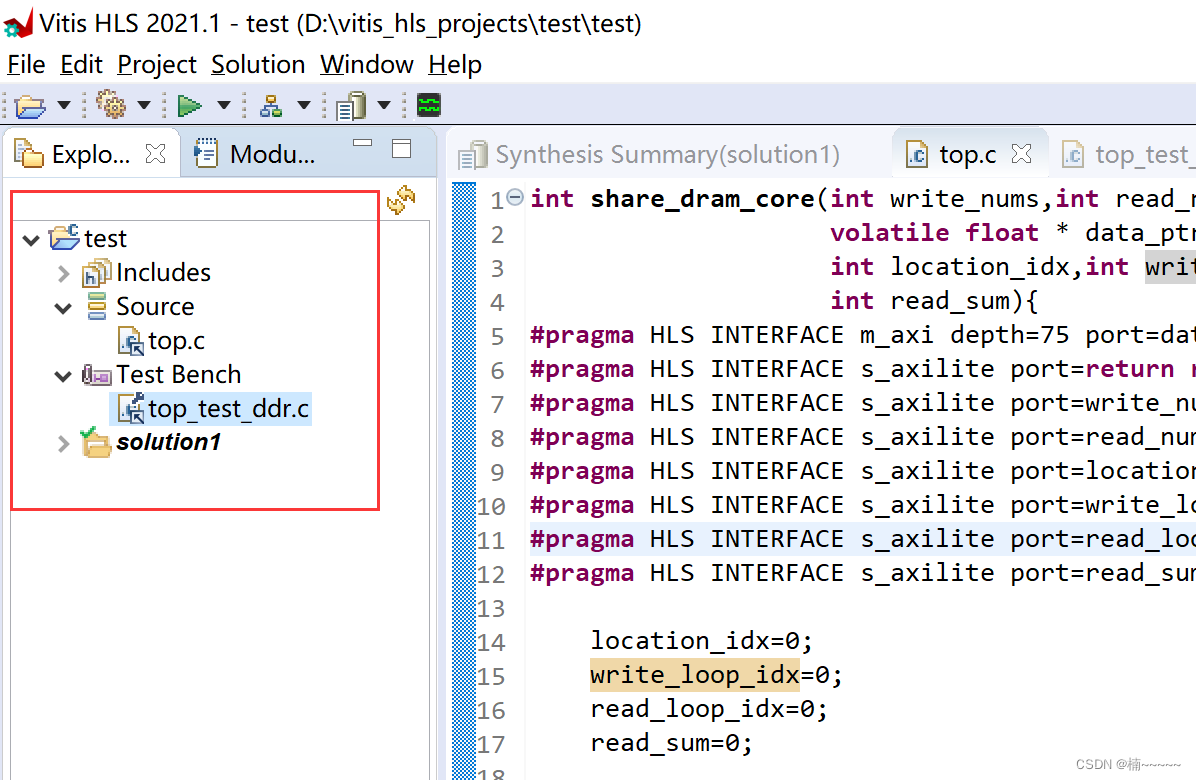Click the top_test_ddr.c file icon
Screen dimensions: 1196x780
click(x=131, y=409)
